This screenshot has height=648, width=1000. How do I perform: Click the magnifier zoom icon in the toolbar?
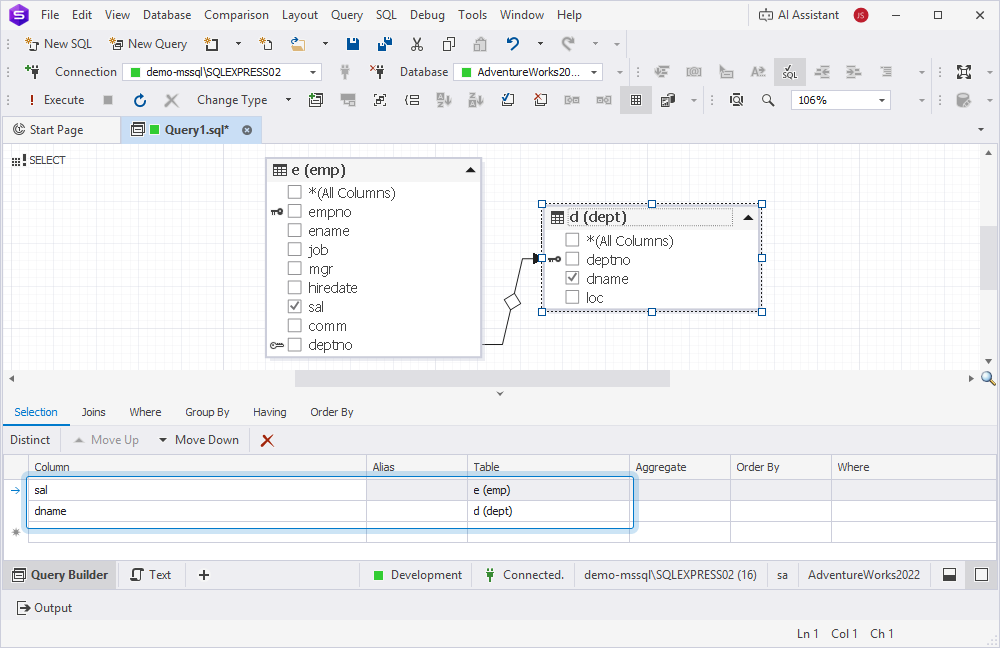[768, 100]
